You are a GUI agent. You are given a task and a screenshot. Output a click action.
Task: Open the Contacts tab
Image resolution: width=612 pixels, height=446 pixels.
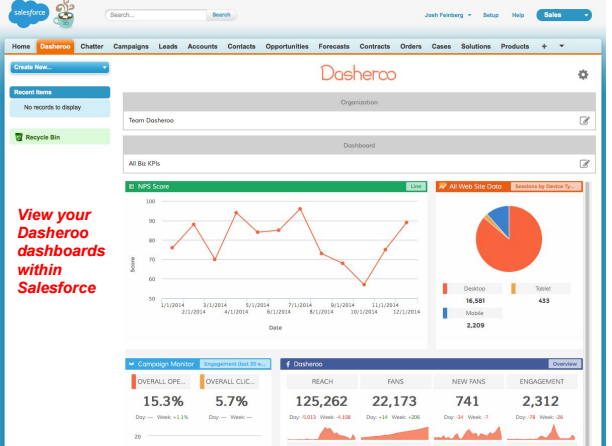point(241,46)
